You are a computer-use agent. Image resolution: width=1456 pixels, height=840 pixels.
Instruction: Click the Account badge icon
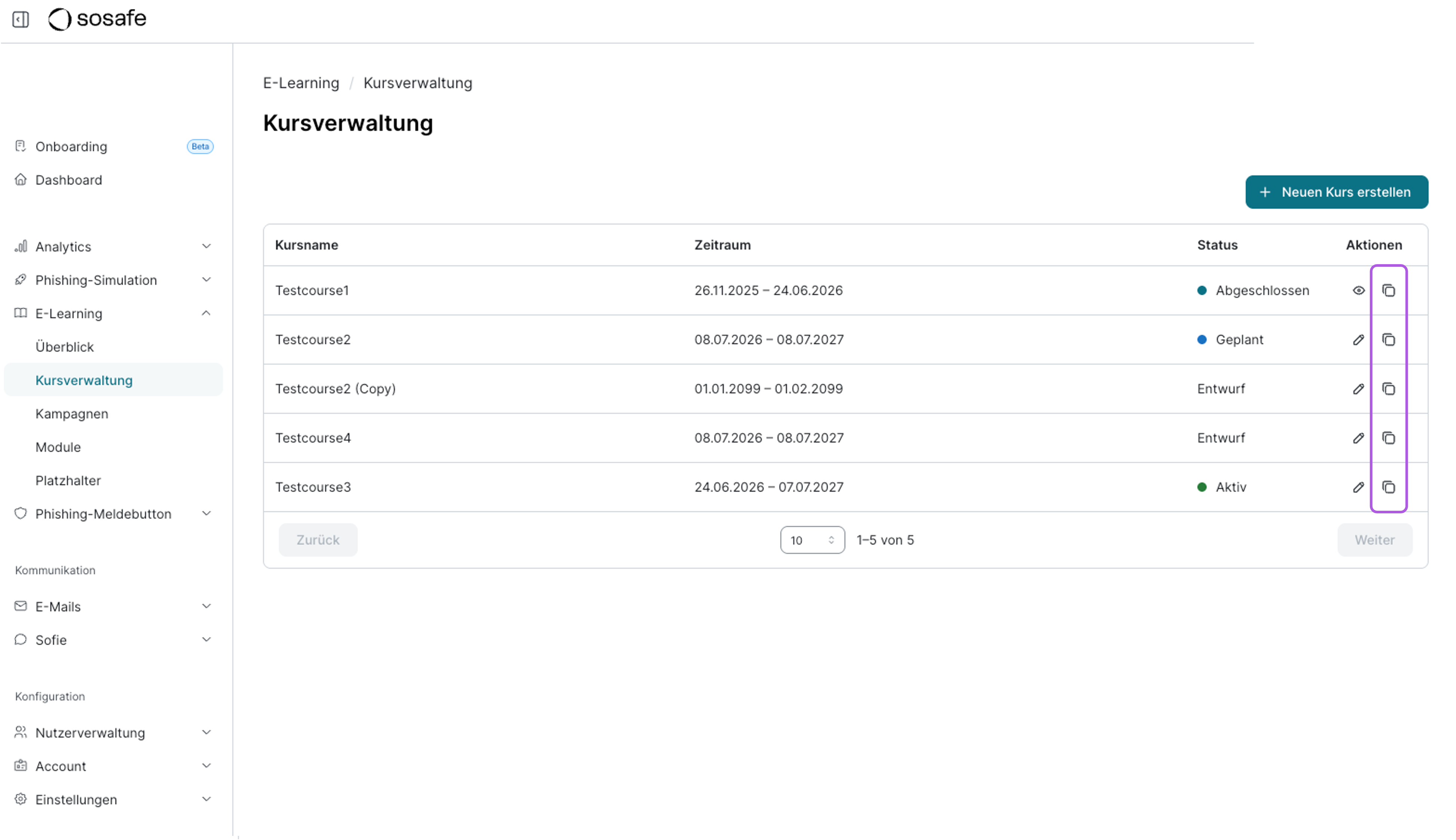coord(21,766)
